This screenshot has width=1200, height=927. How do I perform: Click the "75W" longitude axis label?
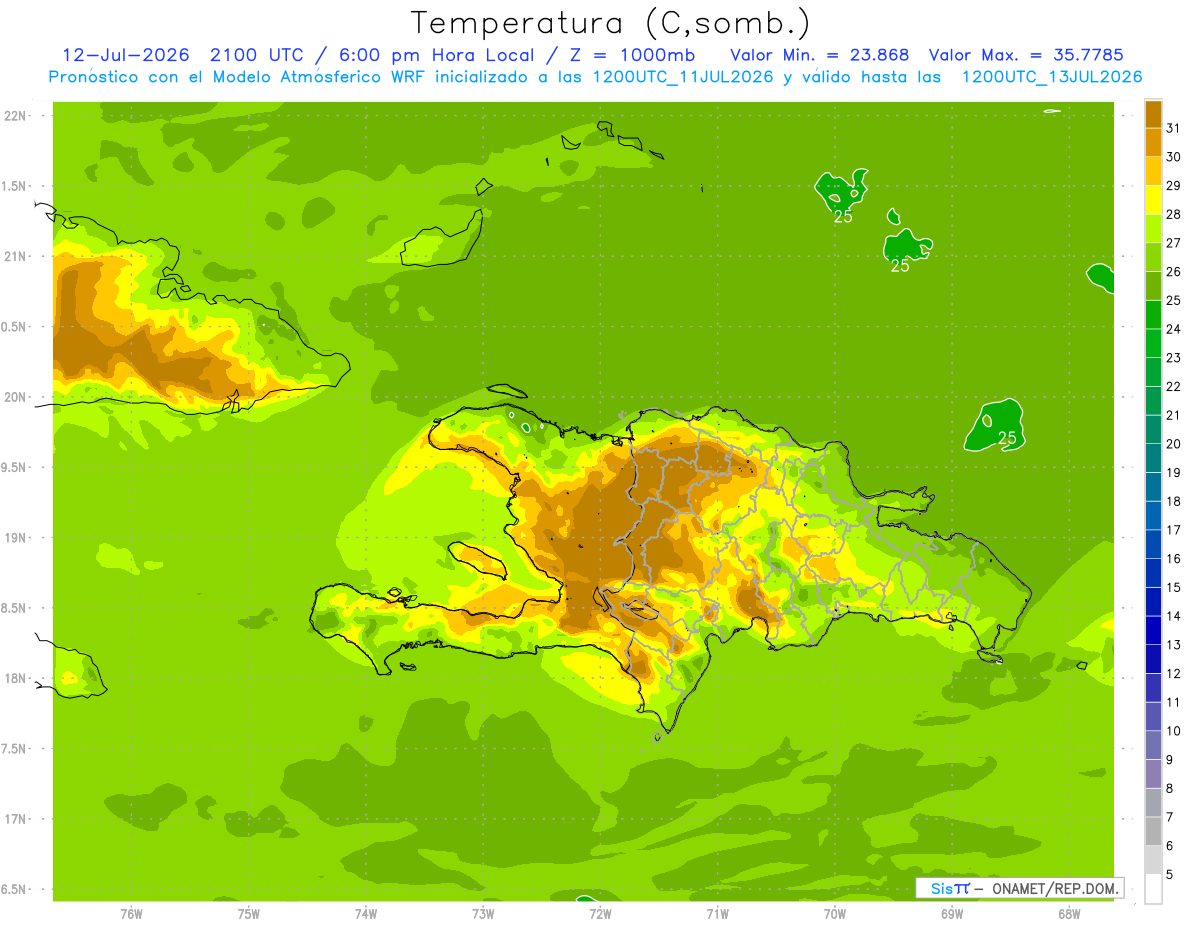[249, 913]
